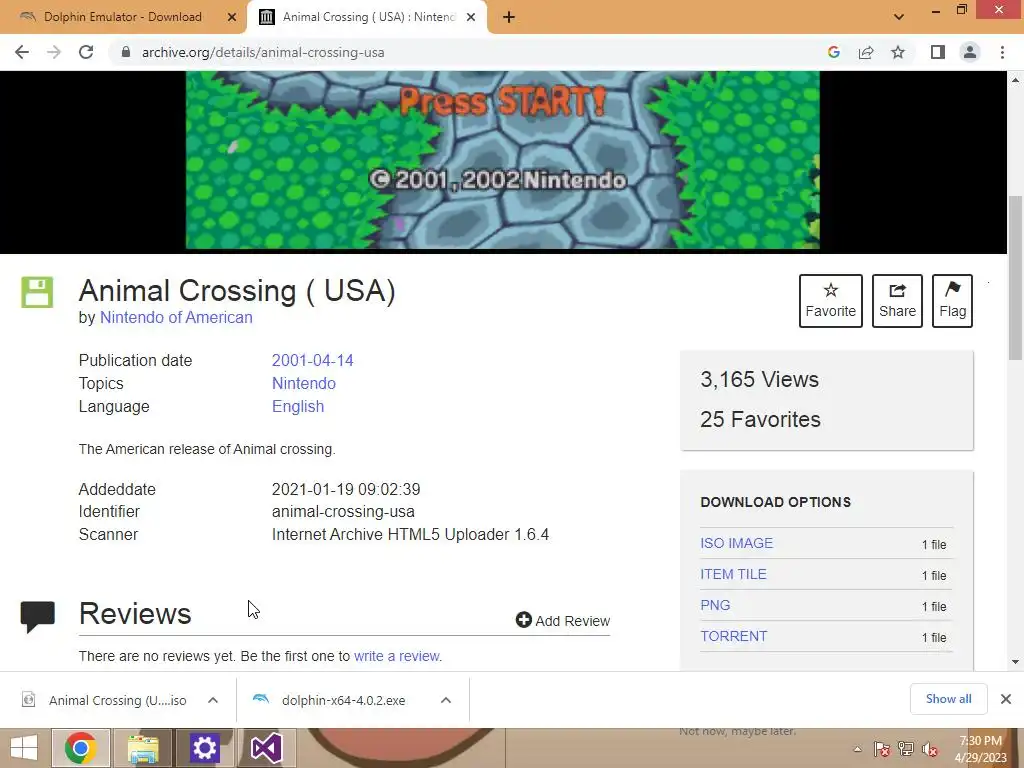Open the tab search chevron
Screen dimensions: 1024x768
click(899, 17)
